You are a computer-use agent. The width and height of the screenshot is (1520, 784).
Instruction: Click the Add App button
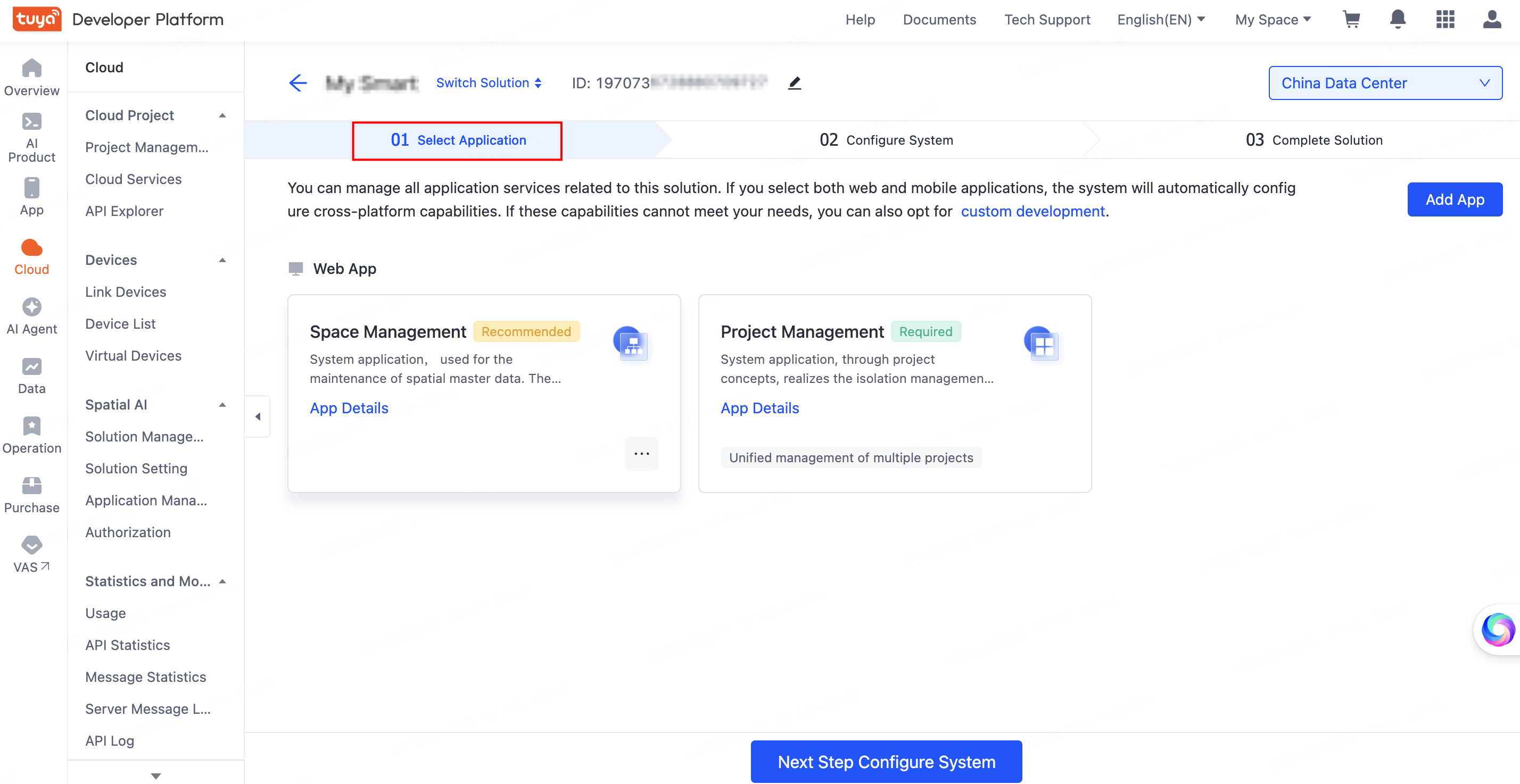coord(1455,199)
